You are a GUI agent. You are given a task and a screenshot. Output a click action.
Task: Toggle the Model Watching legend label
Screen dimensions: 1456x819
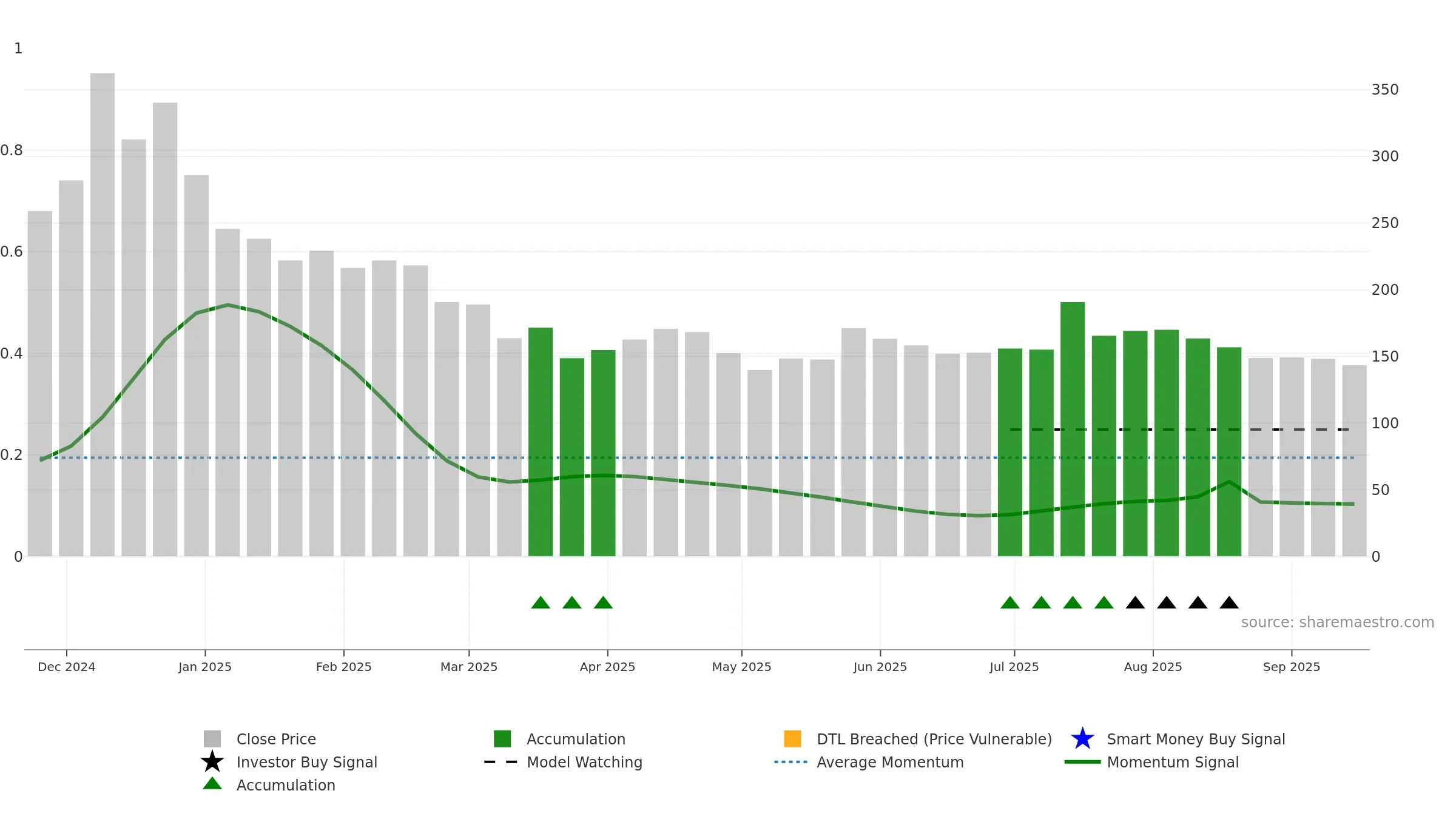[584, 762]
